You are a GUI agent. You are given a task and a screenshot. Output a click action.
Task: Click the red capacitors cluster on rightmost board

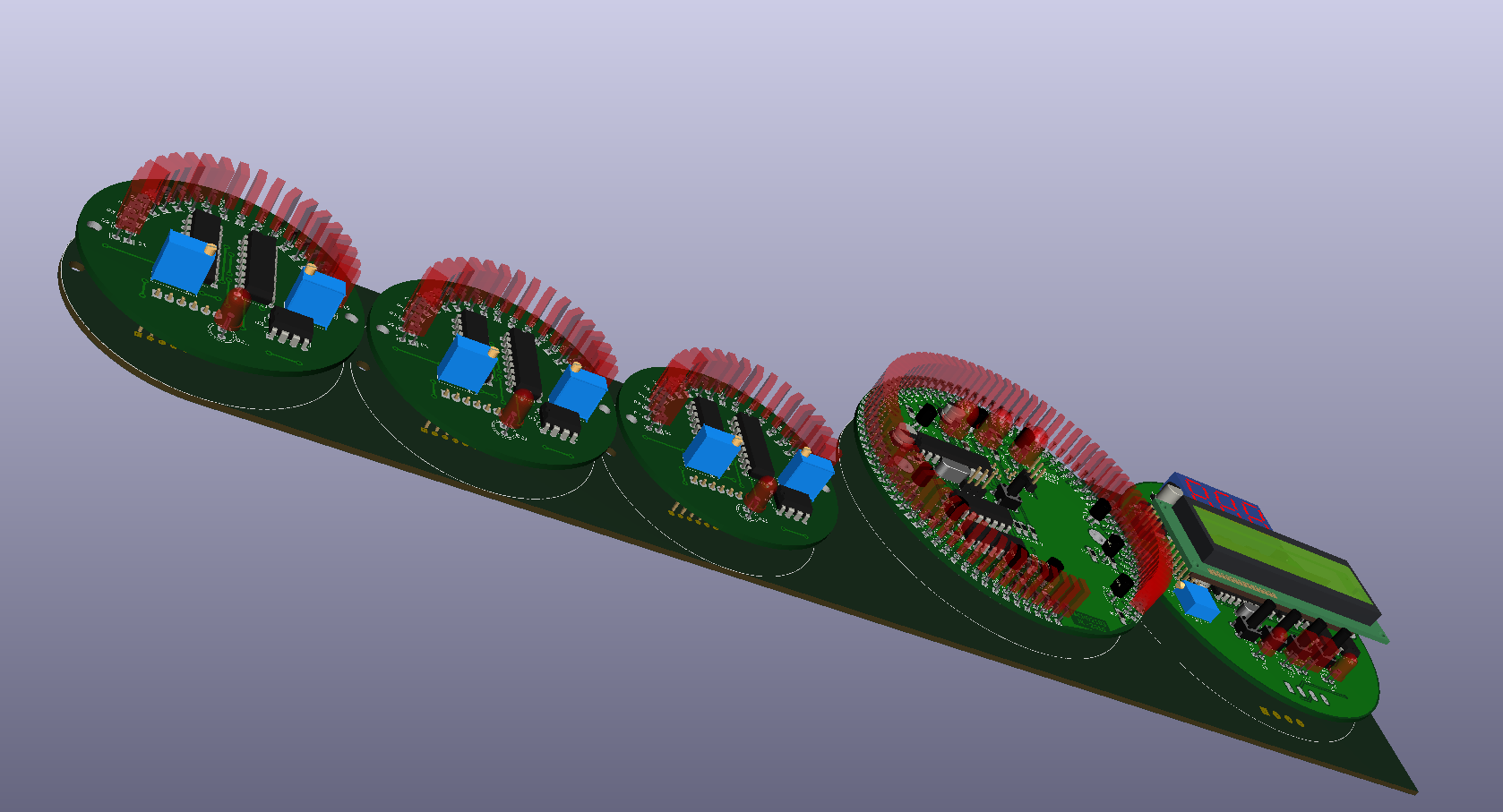pyautogui.click(x=1308, y=645)
